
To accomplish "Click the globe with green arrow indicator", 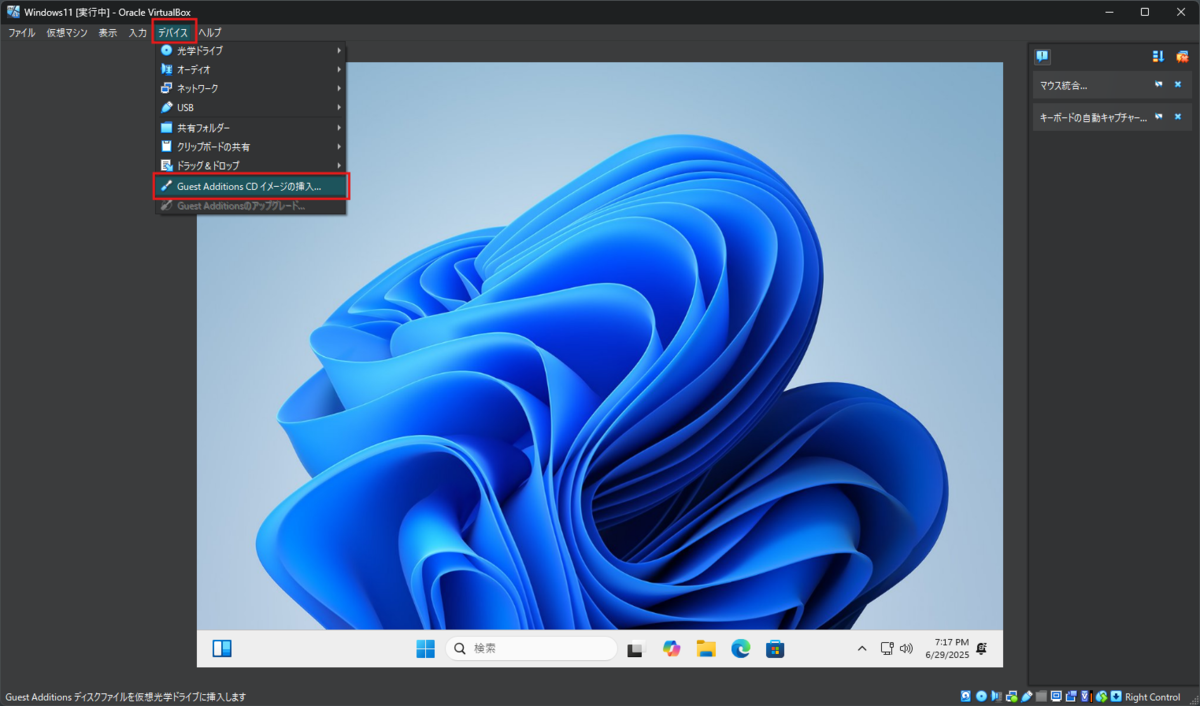I will pos(1102,696).
